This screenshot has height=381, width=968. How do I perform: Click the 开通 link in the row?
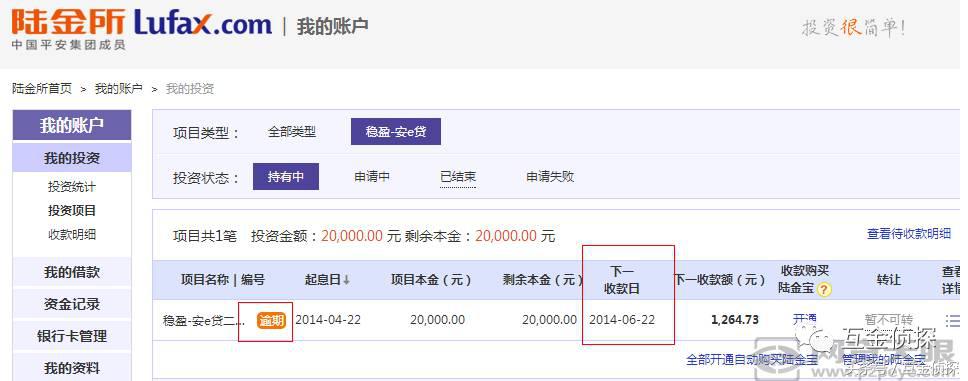804,320
